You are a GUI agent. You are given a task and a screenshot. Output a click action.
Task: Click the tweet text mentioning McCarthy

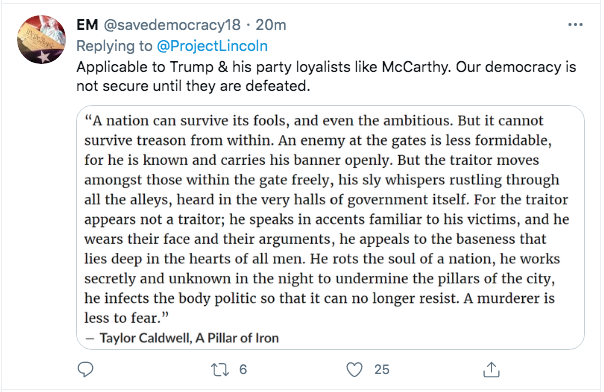pos(326,67)
